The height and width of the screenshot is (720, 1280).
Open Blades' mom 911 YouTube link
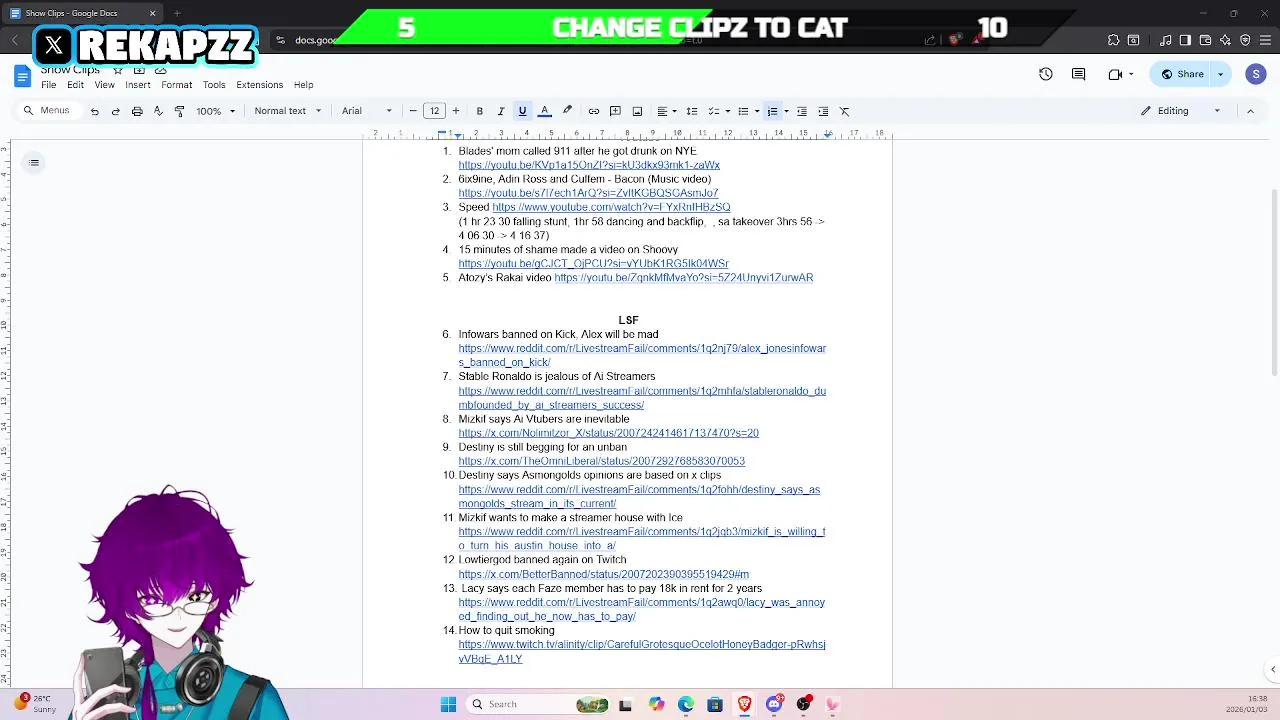tap(589, 165)
